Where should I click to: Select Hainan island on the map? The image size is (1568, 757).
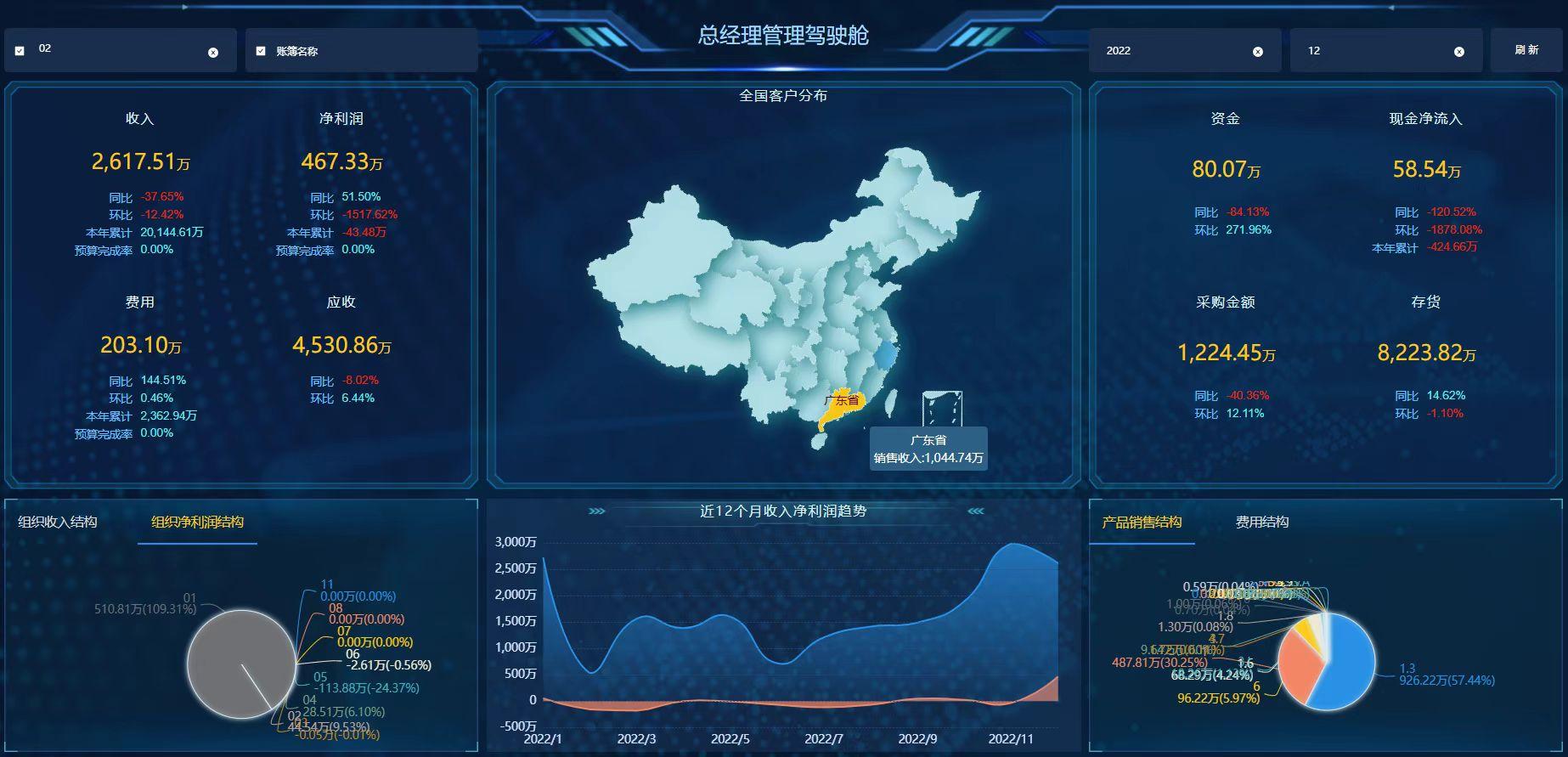(x=820, y=441)
